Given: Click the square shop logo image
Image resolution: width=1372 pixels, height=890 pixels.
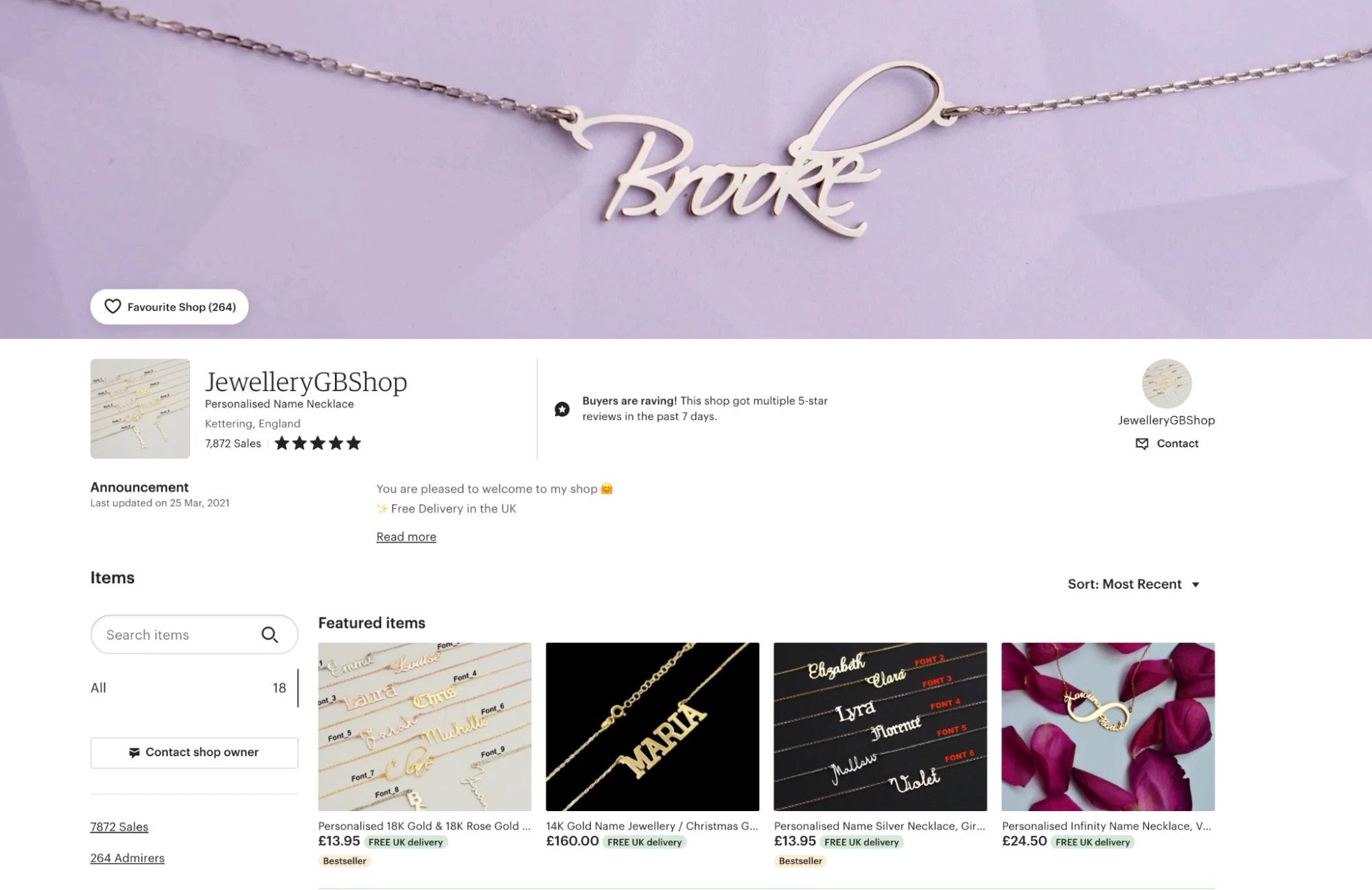Looking at the screenshot, I should (x=140, y=408).
